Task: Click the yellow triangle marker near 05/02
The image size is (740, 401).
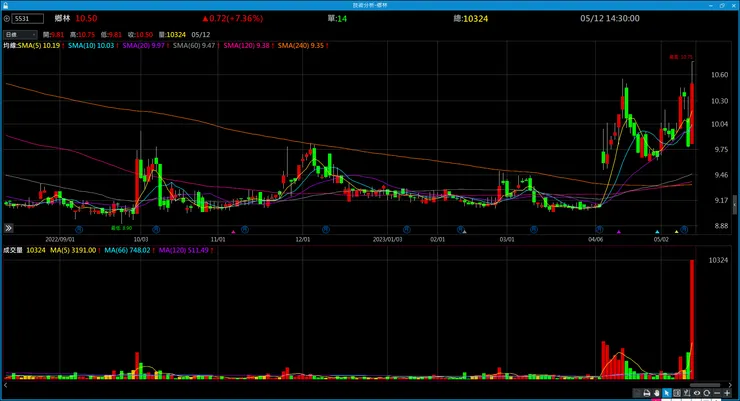Action: tap(676, 232)
